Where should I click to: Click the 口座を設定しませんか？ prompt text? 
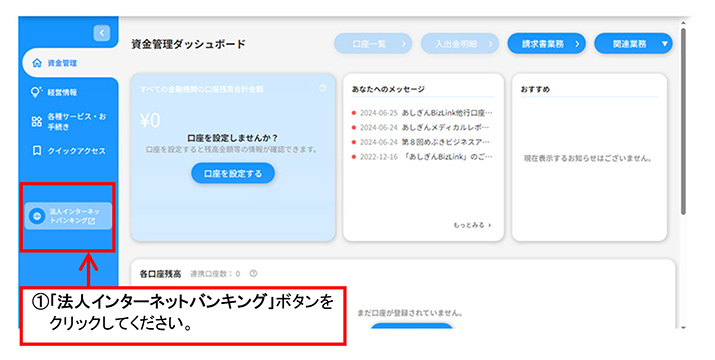233,138
